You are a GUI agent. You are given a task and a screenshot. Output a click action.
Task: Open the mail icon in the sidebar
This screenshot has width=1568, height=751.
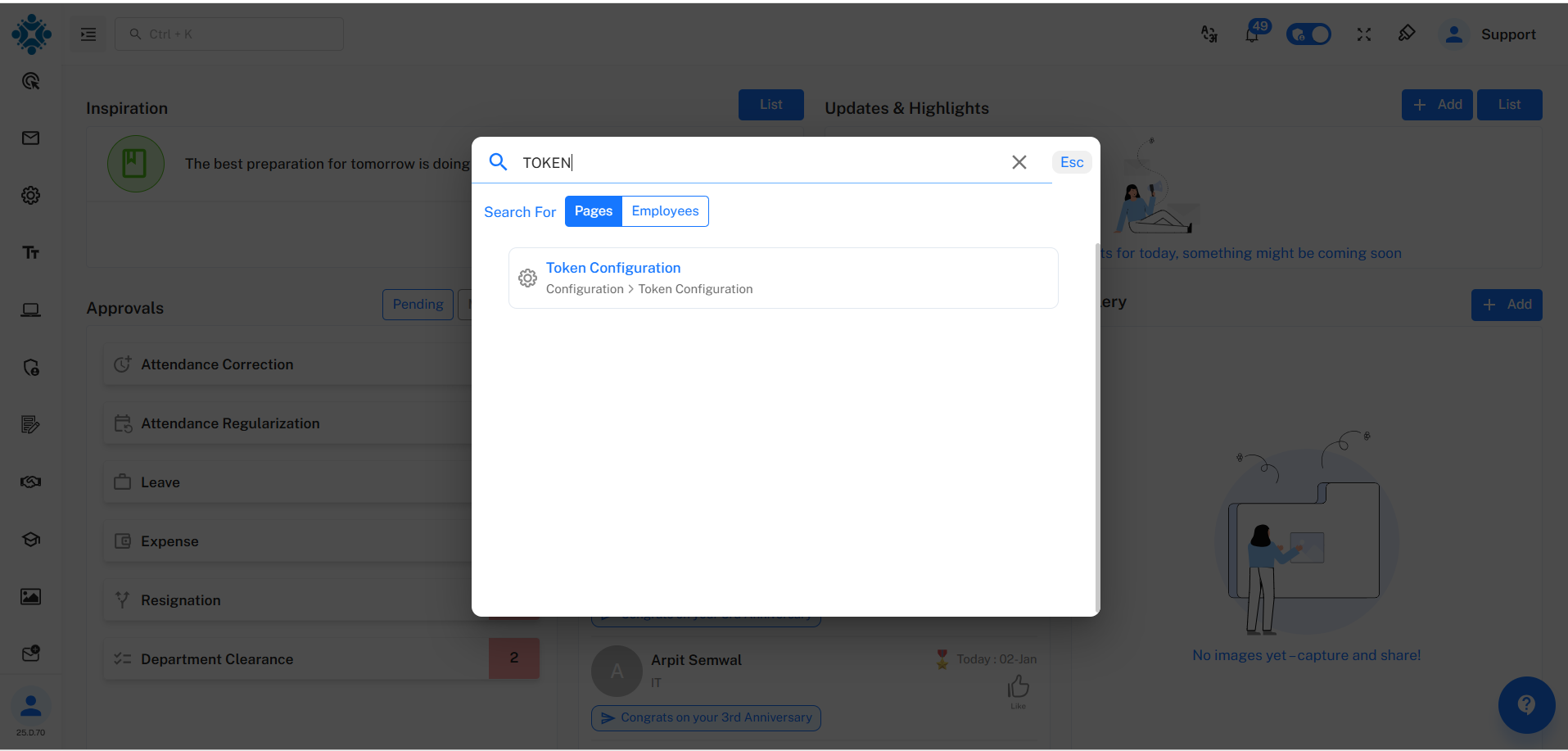point(30,138)
